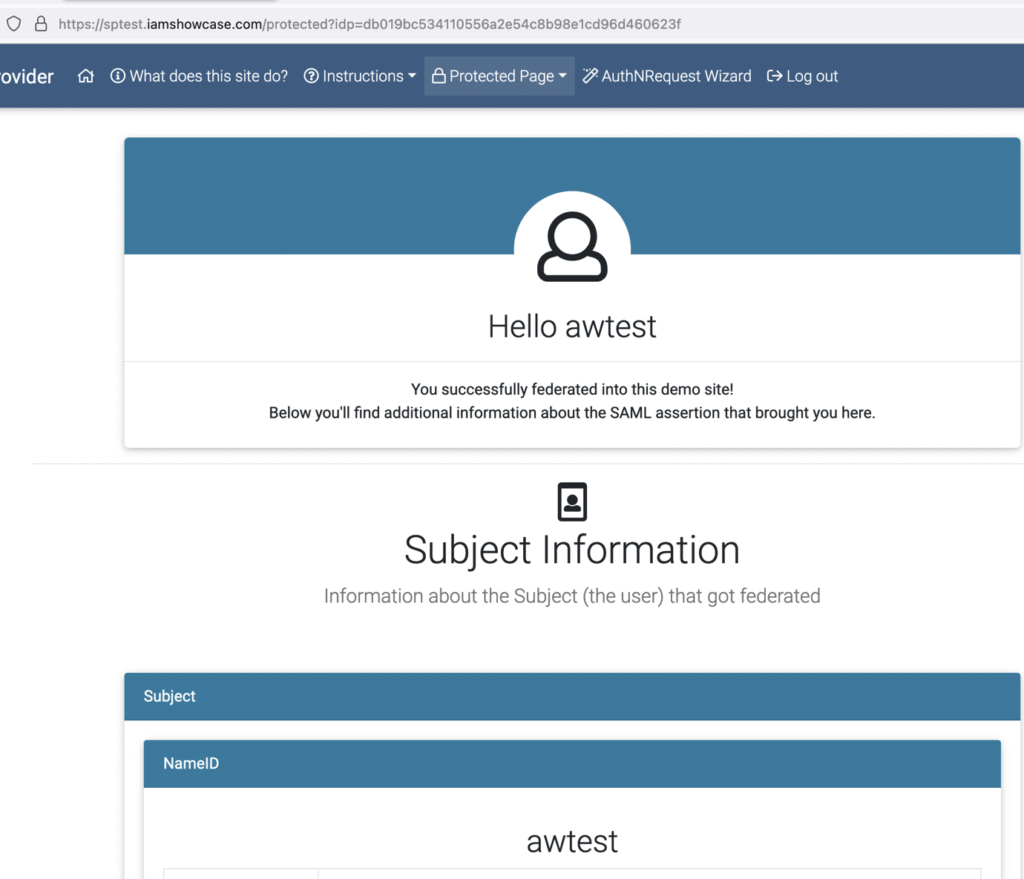
Task: Click the home icon in the navigation bar
Action: tap(86, 75)
